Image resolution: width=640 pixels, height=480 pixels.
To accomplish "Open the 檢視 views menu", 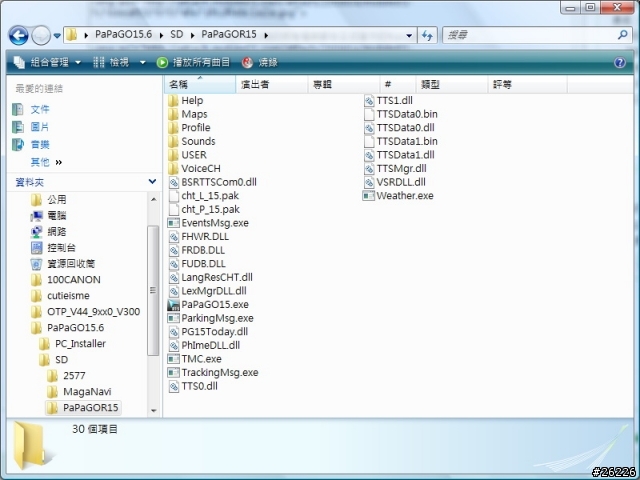I will point(111,62).
